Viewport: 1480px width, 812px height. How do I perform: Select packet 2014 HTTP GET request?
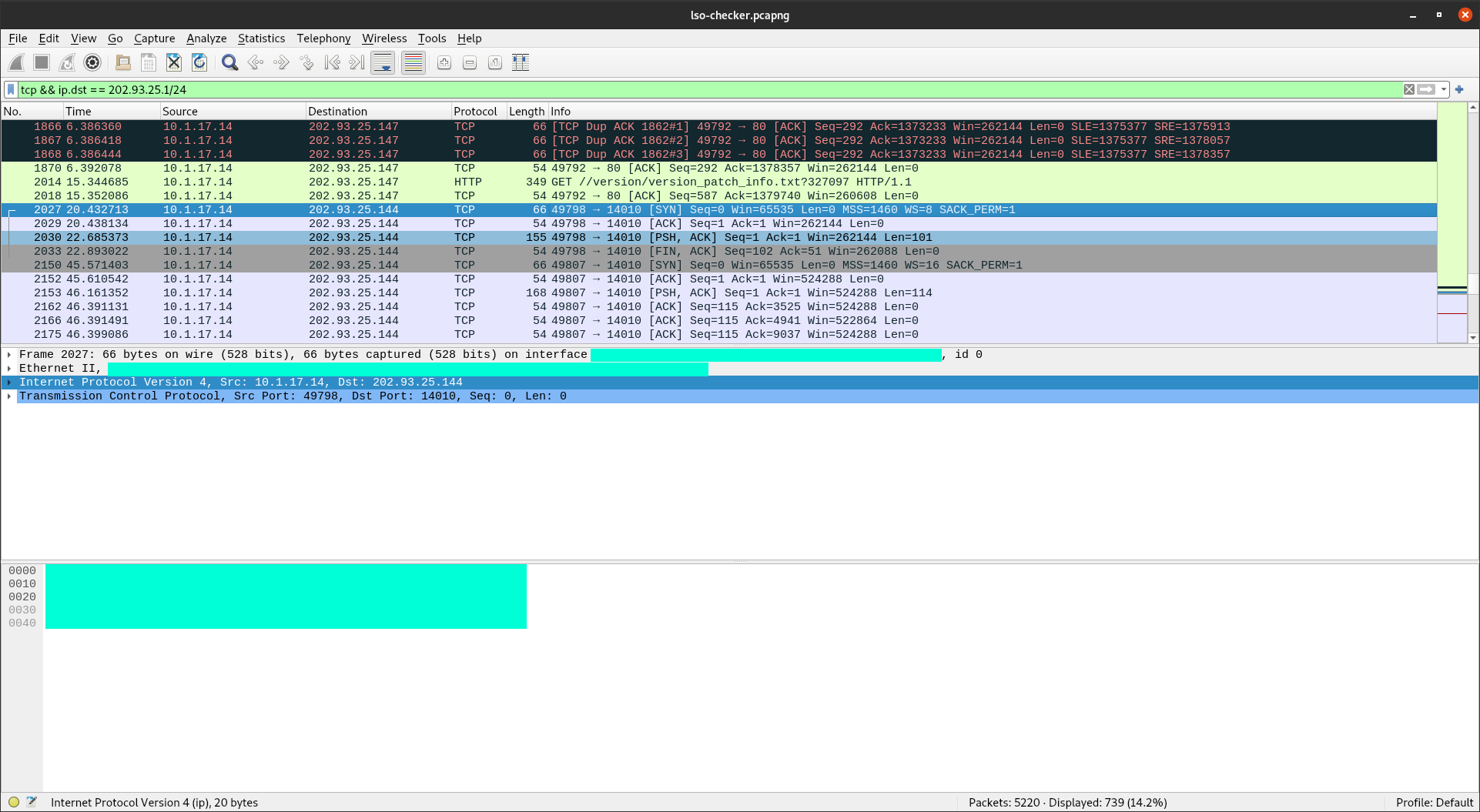(x=718, y=182)
